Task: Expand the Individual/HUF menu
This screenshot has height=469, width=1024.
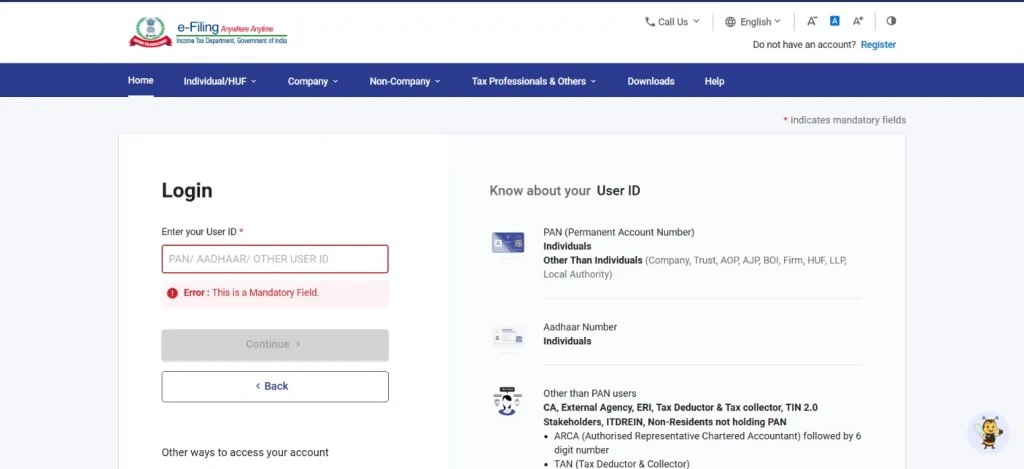Action: [220, 81]
